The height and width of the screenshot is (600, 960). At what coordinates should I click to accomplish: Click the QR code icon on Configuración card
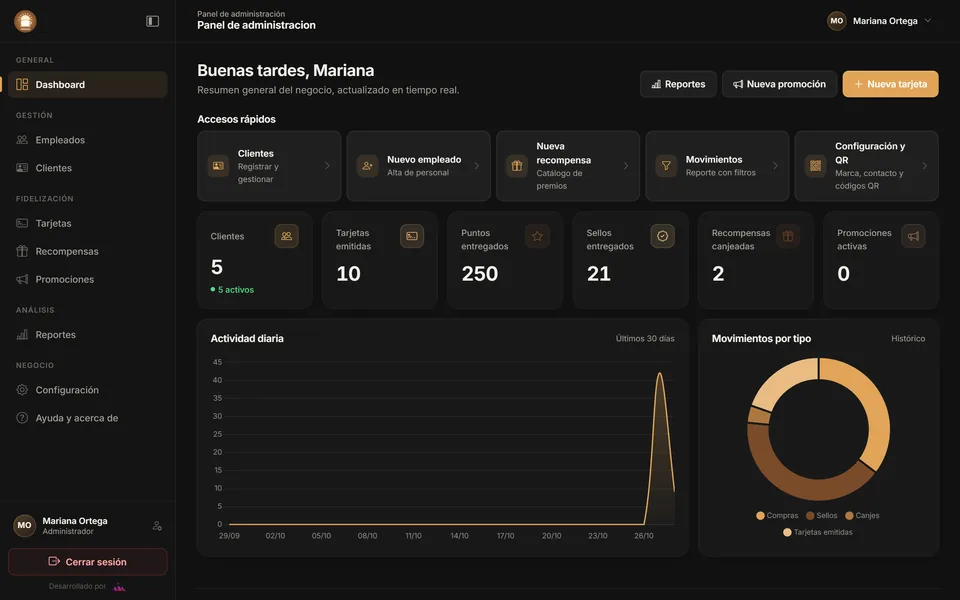click(x=816, y=166)
